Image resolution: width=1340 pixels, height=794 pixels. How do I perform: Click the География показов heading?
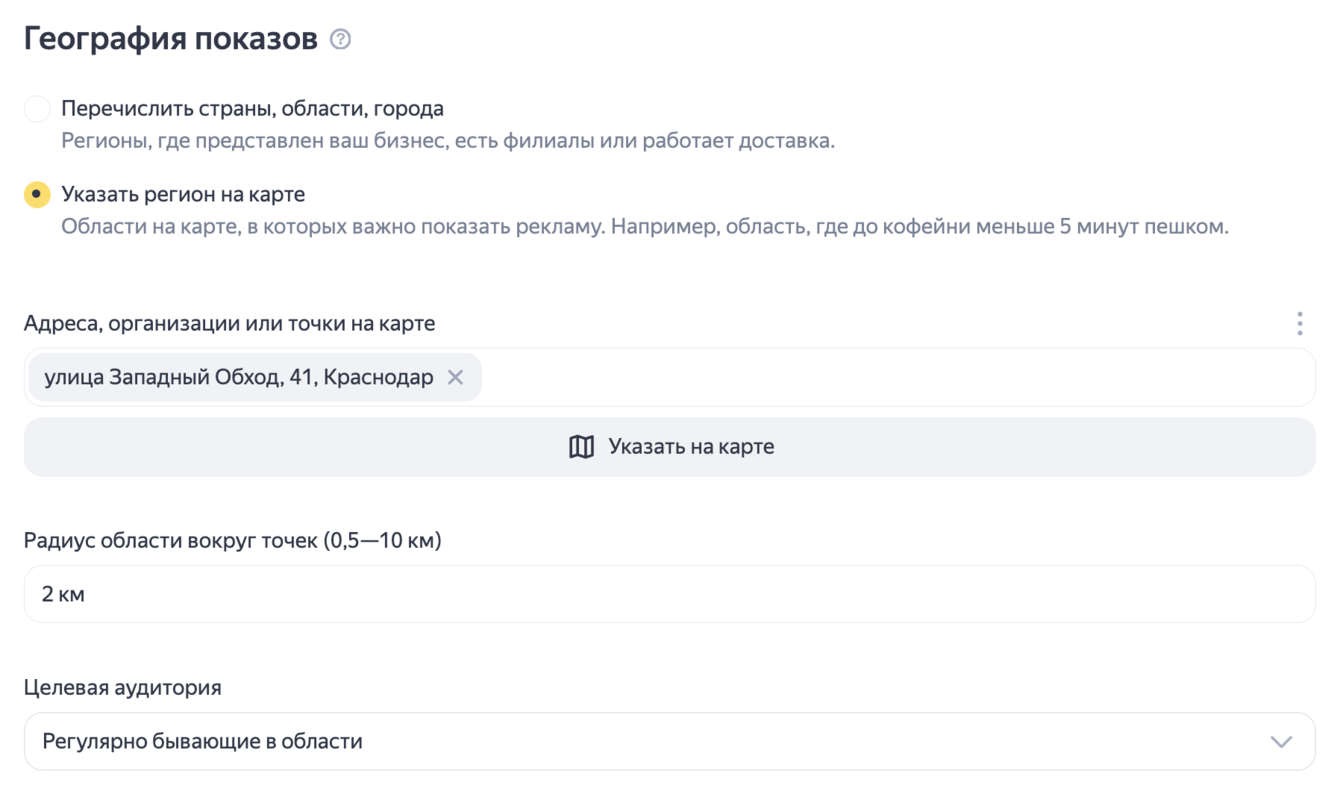171,39
